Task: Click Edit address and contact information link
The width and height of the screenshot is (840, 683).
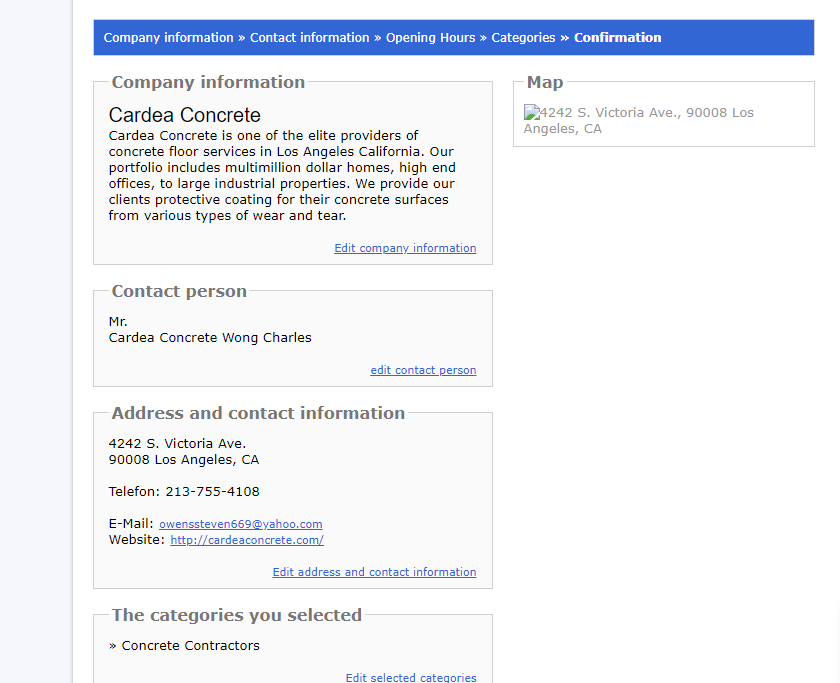Action: pyautogui.click(x=374, y=572)
